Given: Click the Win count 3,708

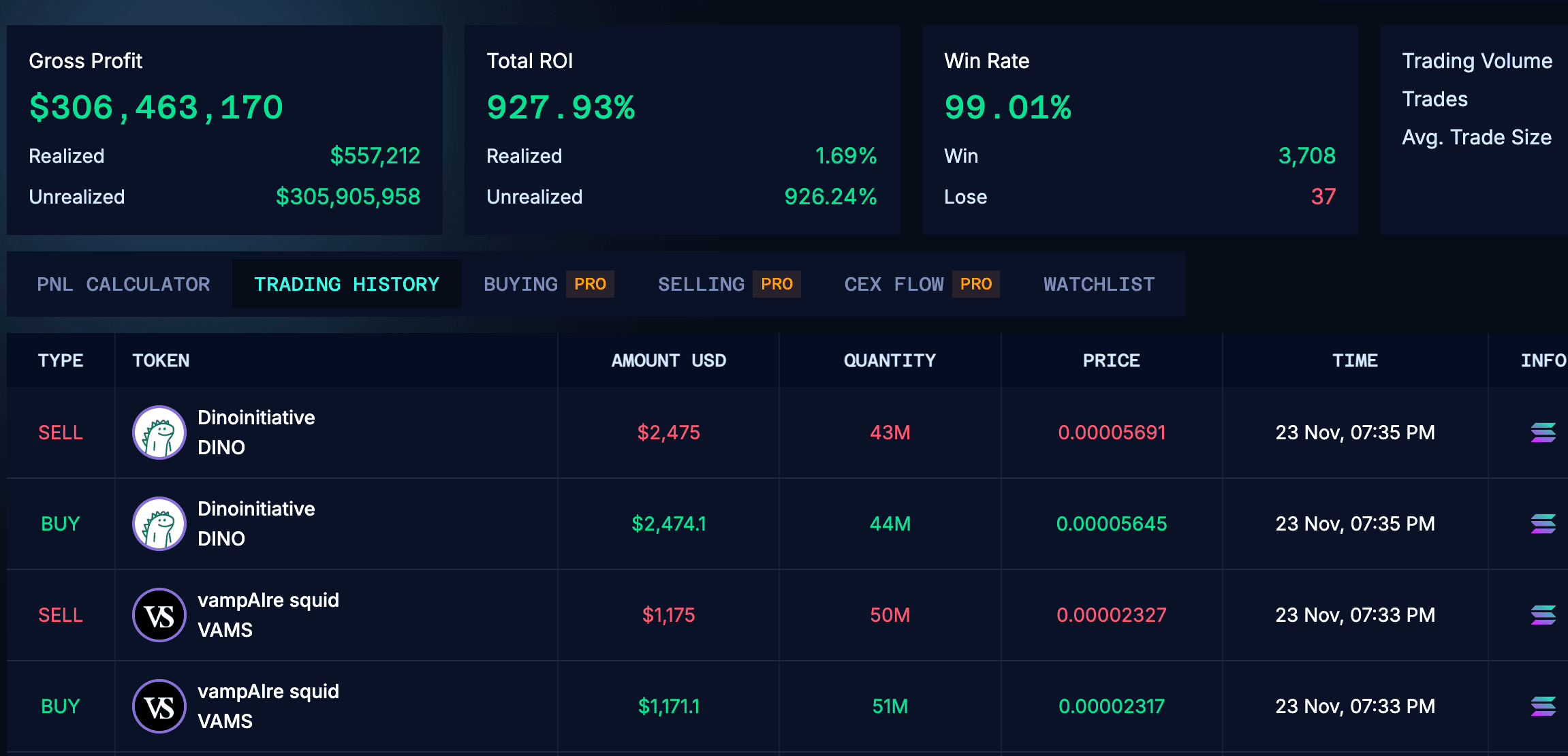Looking at the screenshot, I should [x=1307, y=156].
